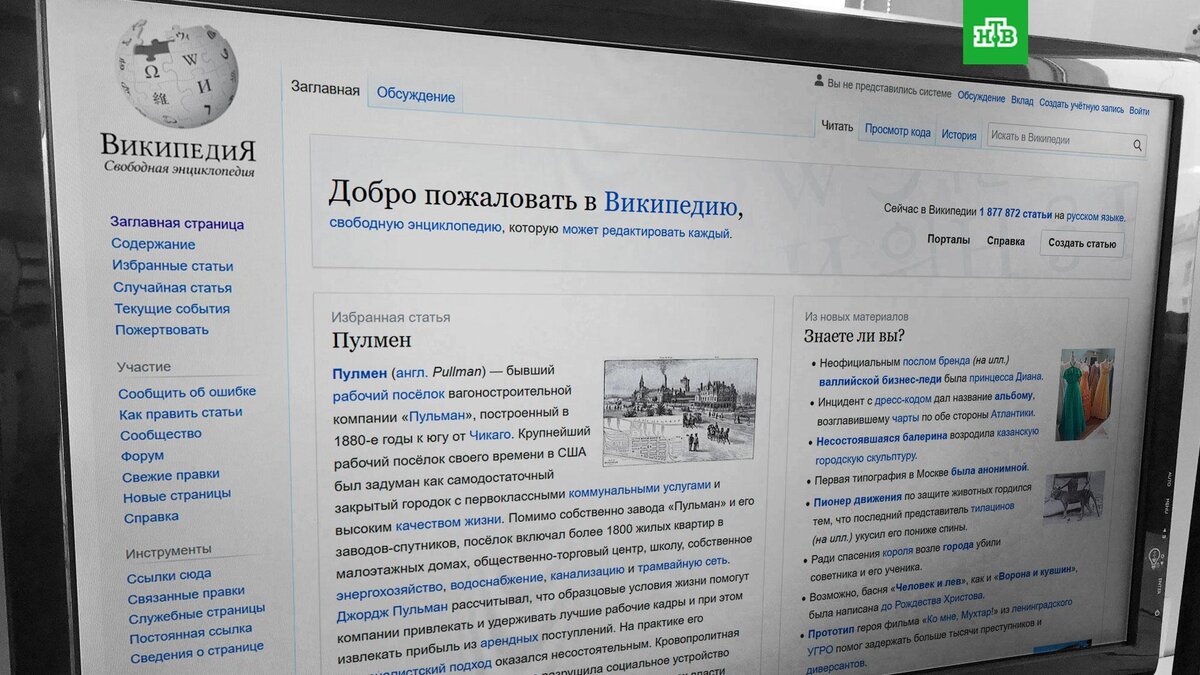The height and width of the screenshot is (675, 1200).
Task: Click водоснабжение link
Action: (x=497, y=580)
